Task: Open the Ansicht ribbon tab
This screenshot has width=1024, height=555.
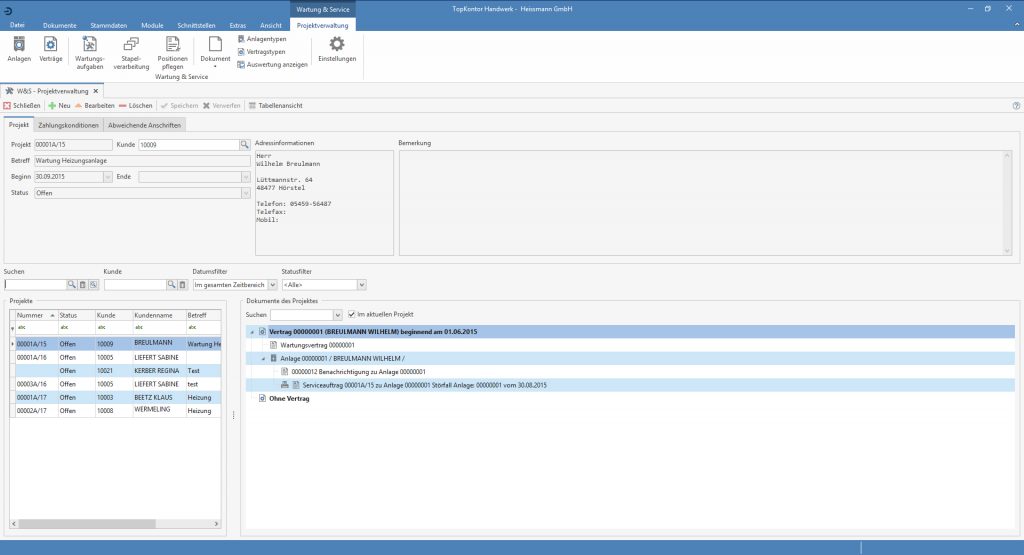Action: (270, 25)
